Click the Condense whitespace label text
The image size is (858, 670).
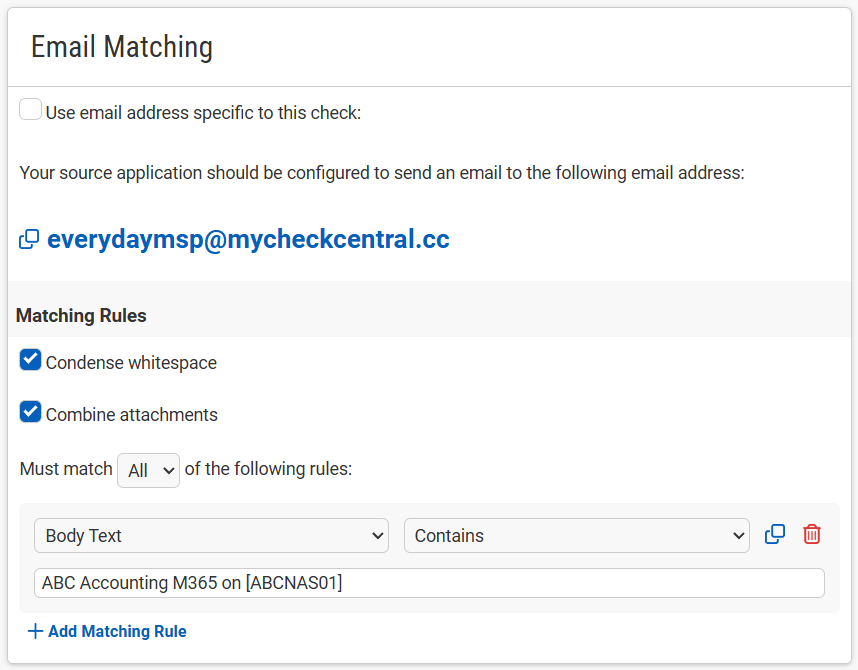click(131, 363)
